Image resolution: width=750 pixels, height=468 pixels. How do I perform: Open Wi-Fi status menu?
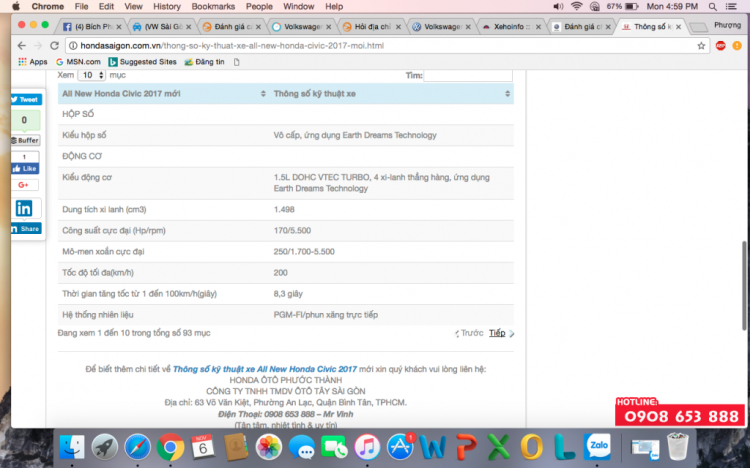pos(576,7)
